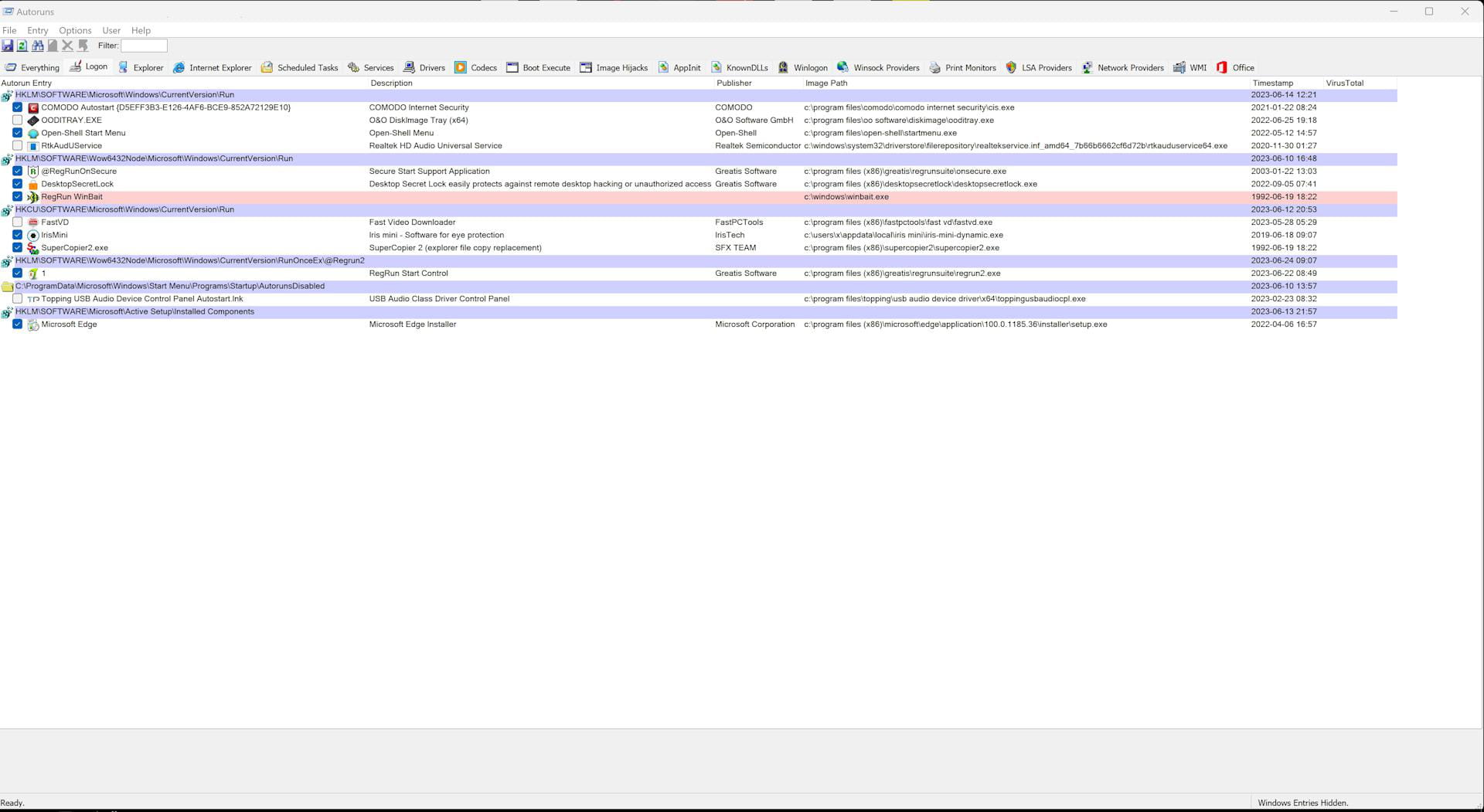Uncheck the IrisMini checkbox
This screenshot has height=812, width=1484.
(17, 235)
